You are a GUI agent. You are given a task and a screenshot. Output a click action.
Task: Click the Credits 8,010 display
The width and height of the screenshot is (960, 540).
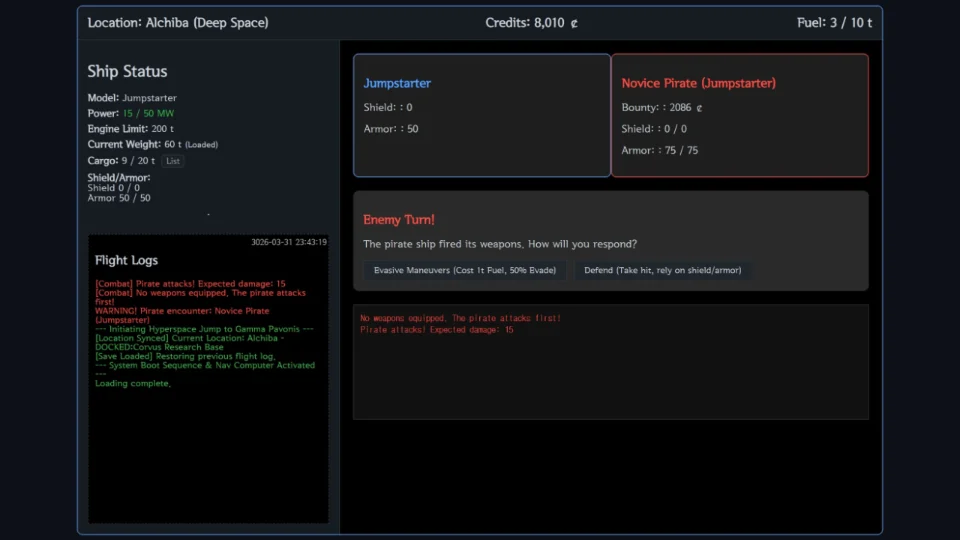click(x=531, y=23)
